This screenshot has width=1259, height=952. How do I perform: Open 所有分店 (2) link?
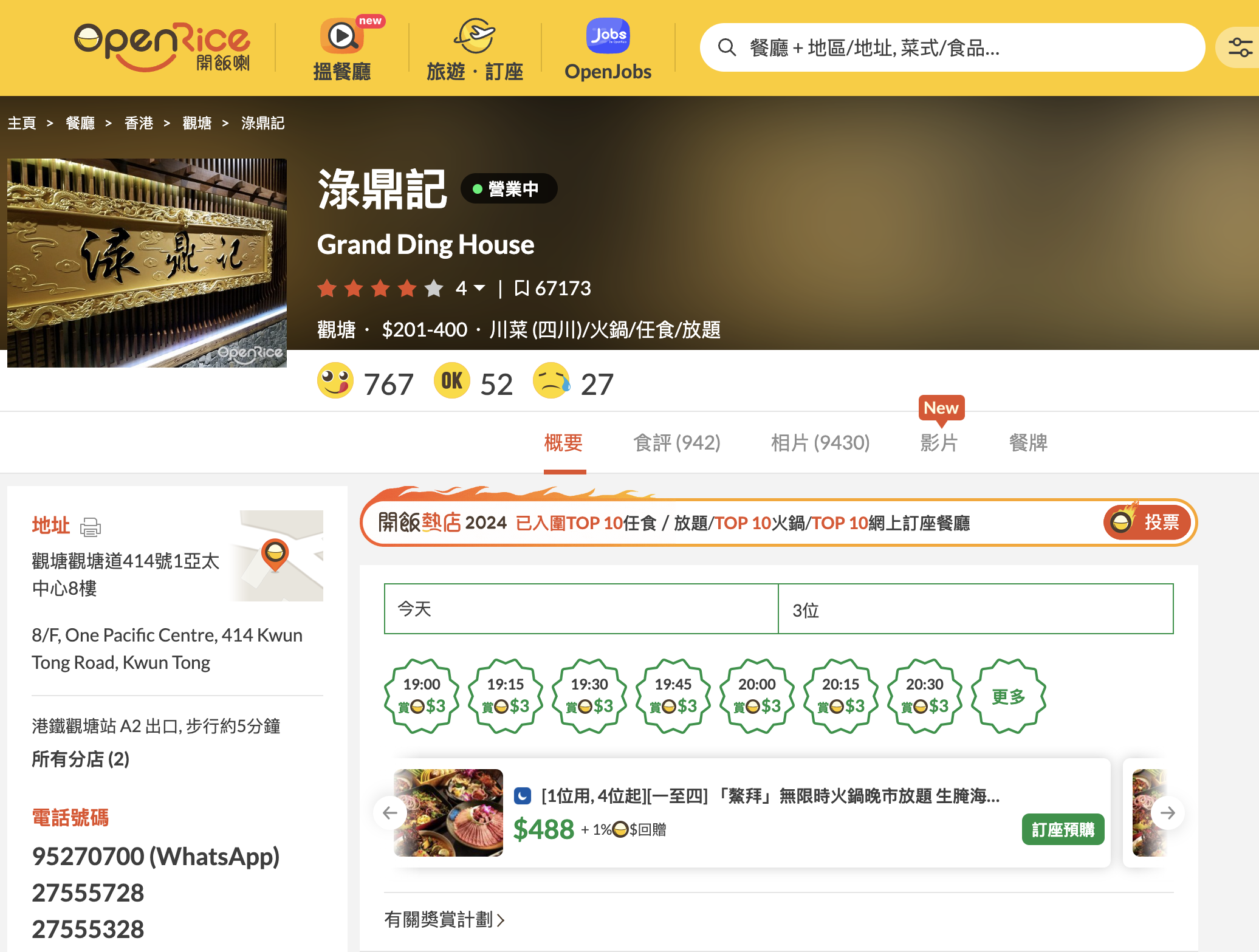coord(81,759)
